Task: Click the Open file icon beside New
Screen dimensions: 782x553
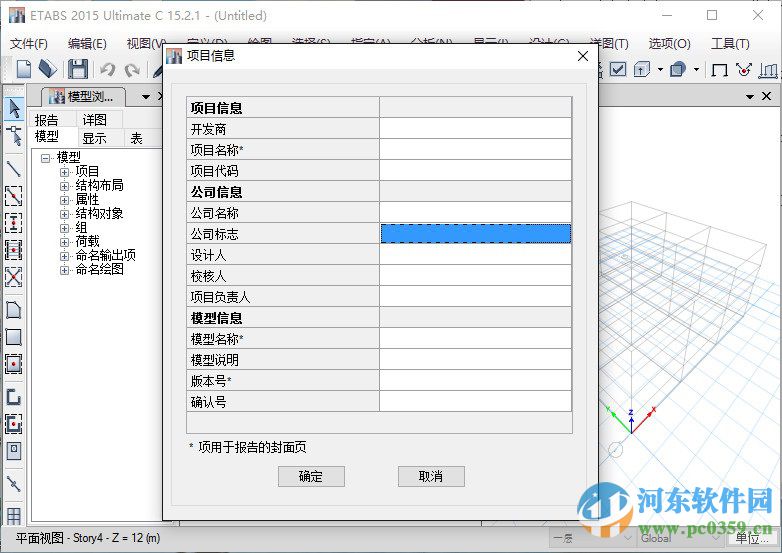Action: pos(48,69)
